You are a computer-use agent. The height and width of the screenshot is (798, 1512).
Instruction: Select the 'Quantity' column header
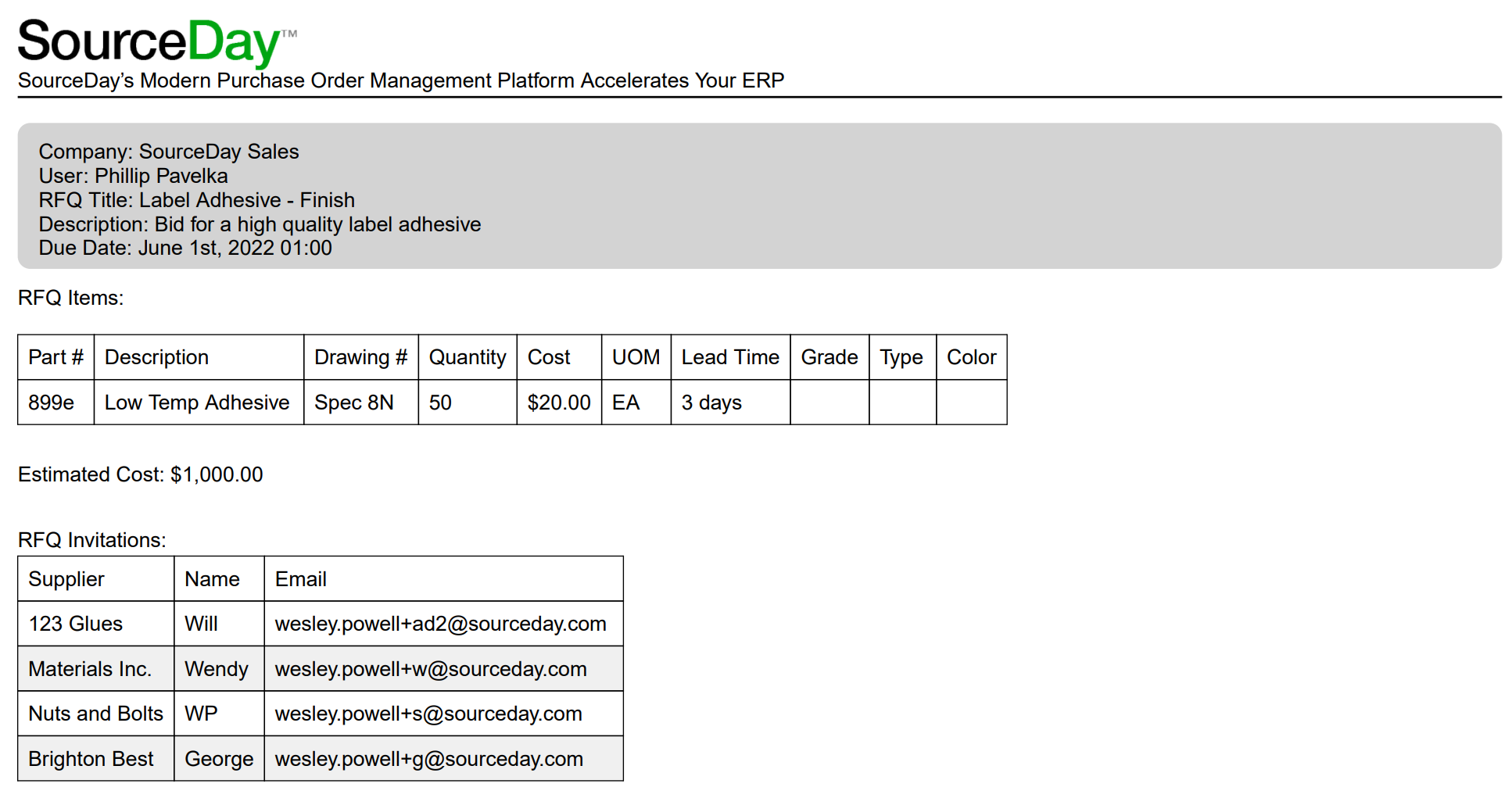468,357
